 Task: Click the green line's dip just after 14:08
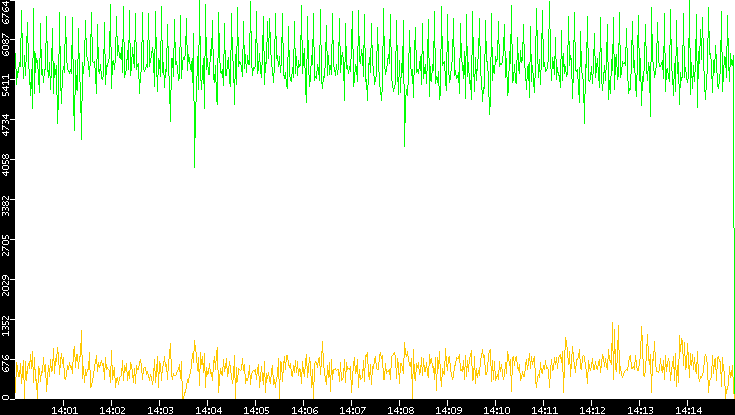[x=405, y=146]
